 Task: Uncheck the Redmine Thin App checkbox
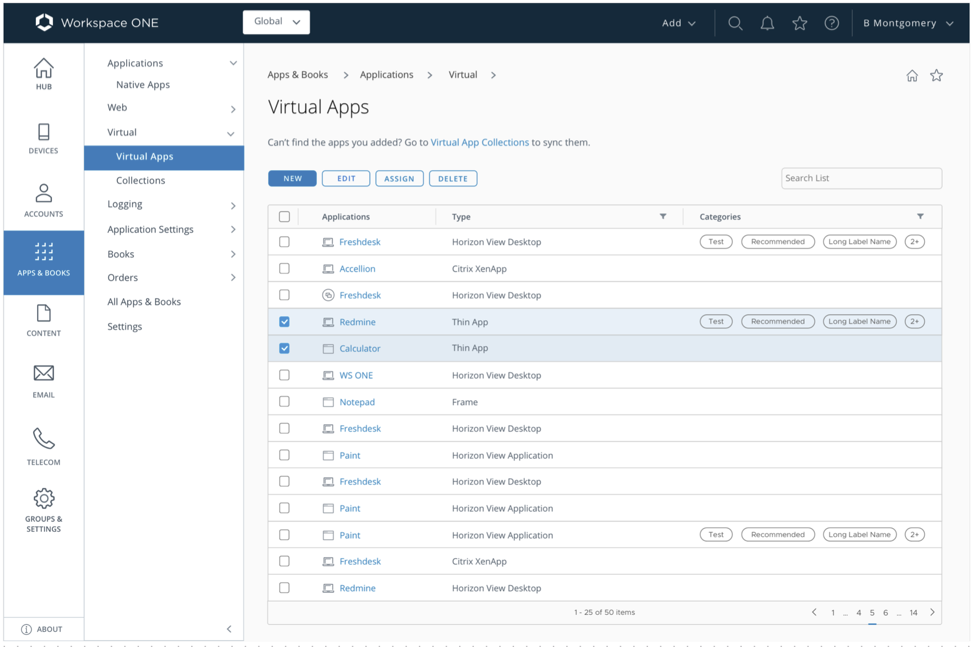point(284,321)
